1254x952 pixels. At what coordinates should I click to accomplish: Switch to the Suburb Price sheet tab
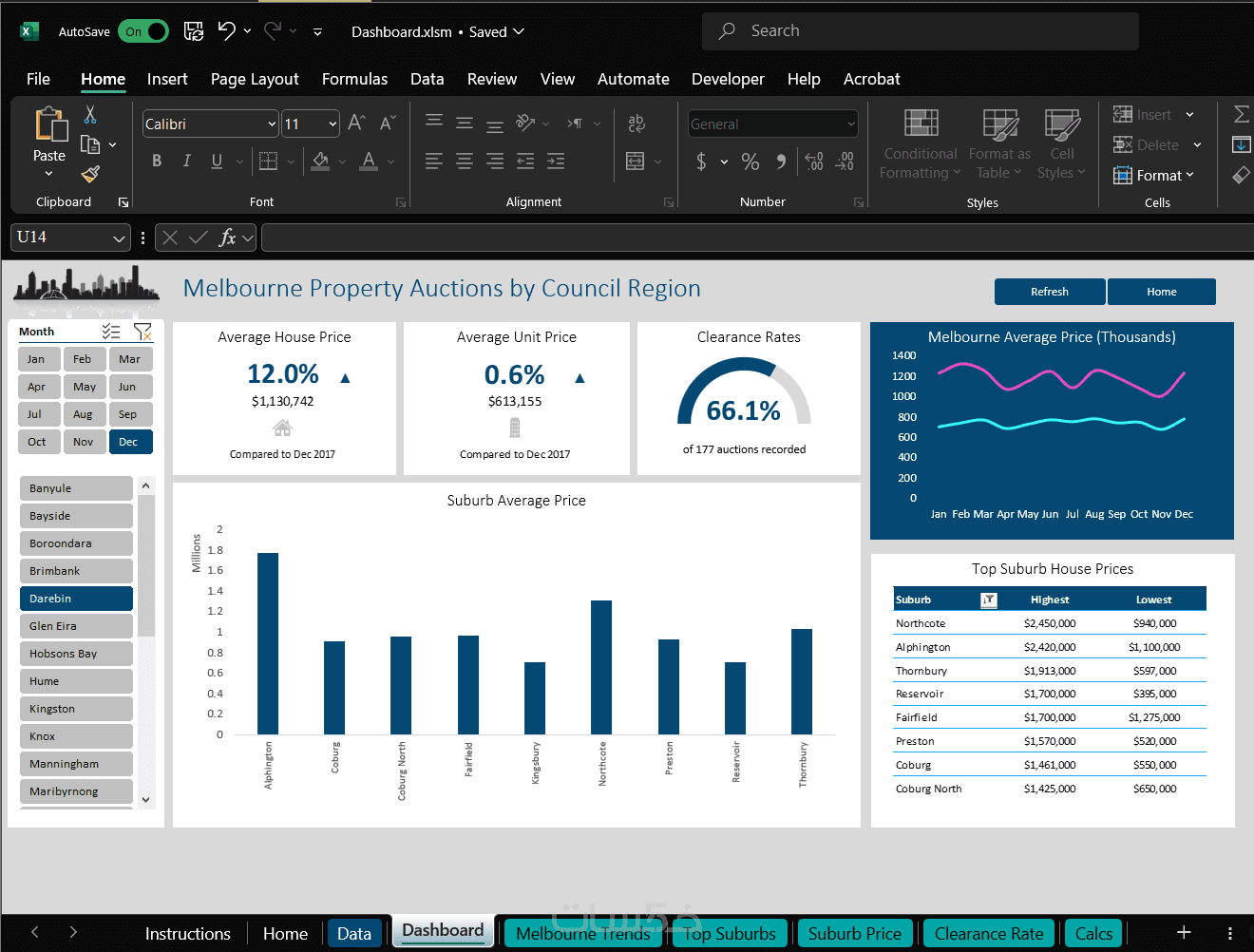(855, 934)
